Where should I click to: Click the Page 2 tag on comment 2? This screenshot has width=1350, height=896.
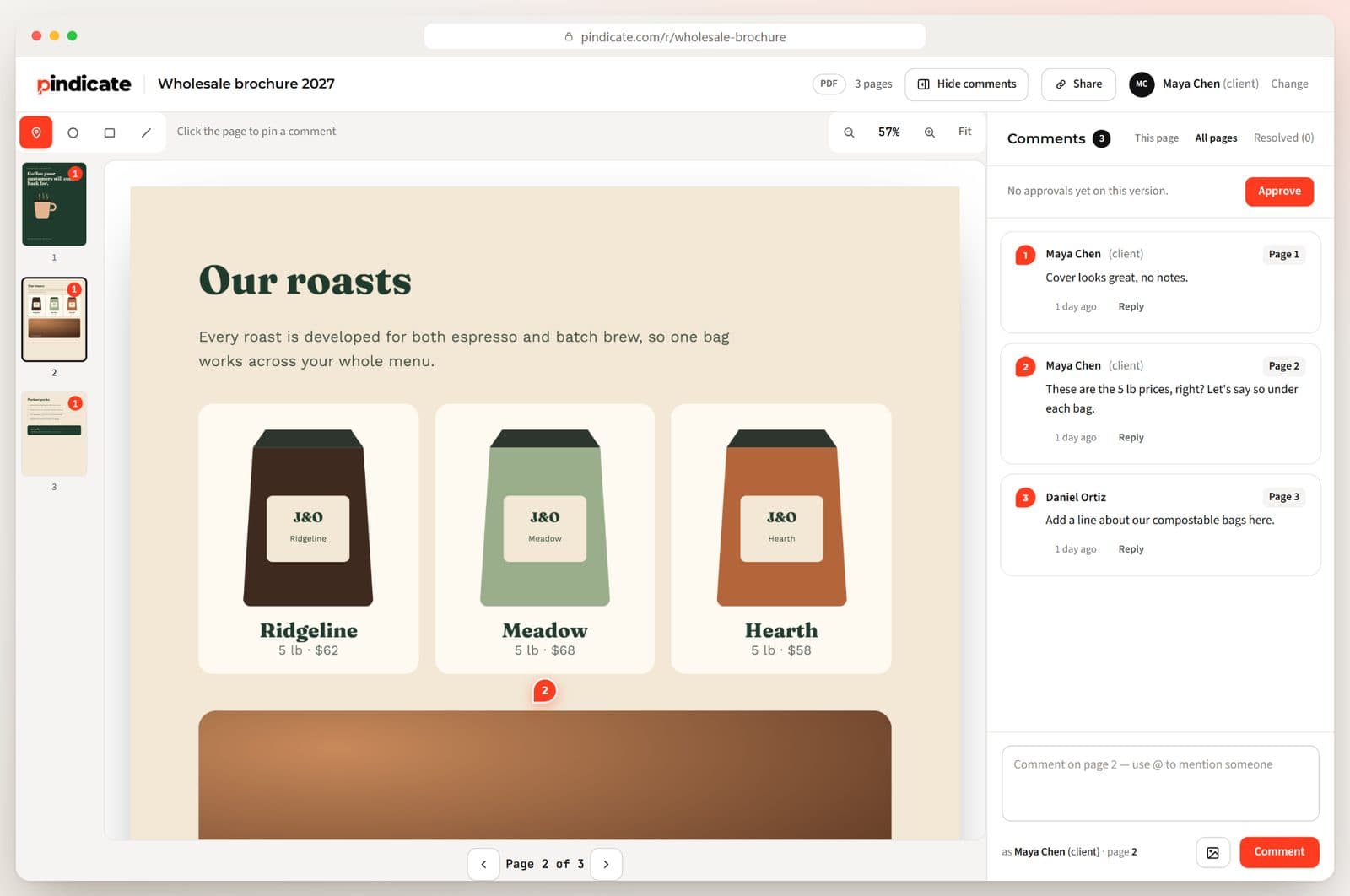1283,366
